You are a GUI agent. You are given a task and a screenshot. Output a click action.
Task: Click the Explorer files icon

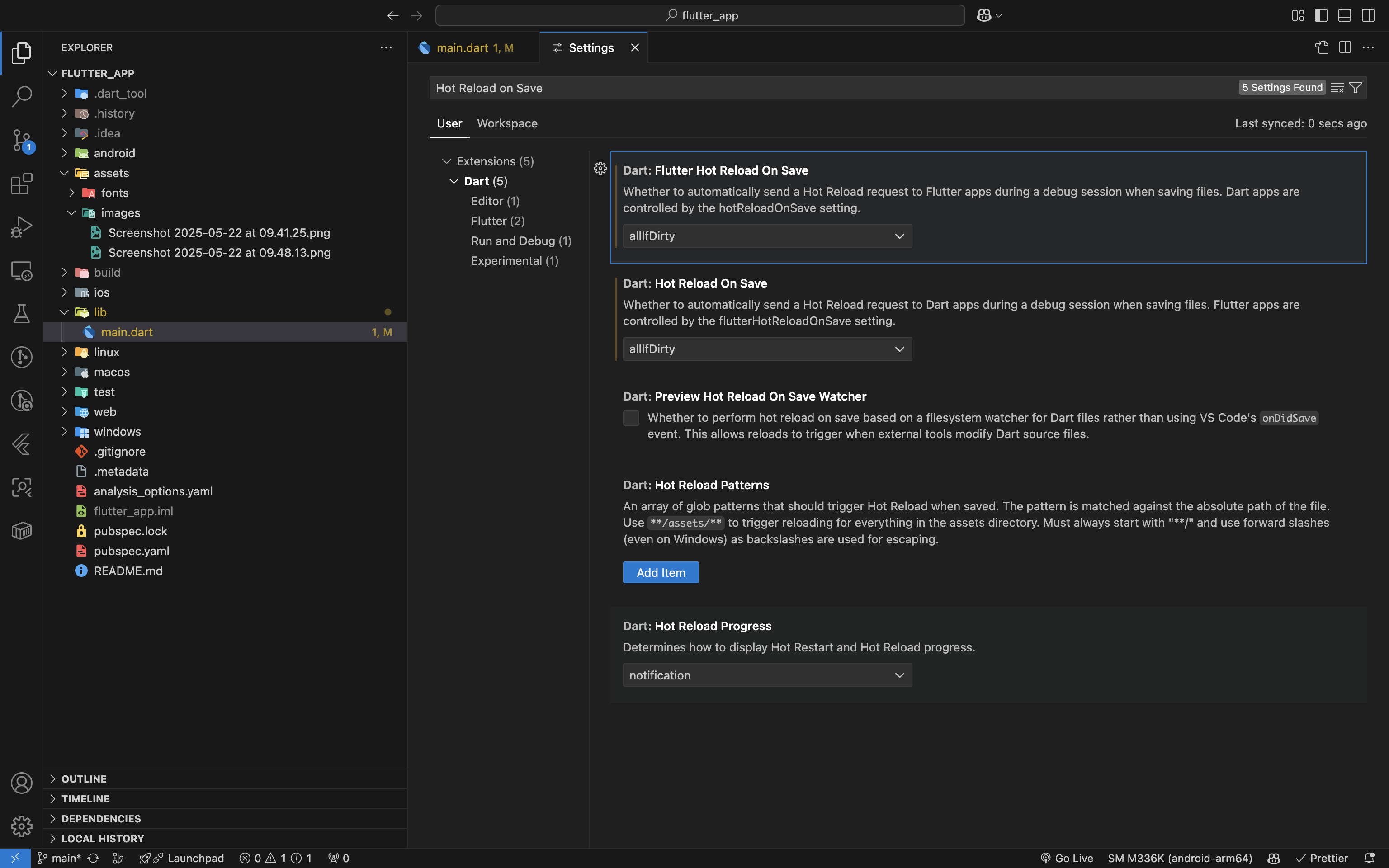21,53
